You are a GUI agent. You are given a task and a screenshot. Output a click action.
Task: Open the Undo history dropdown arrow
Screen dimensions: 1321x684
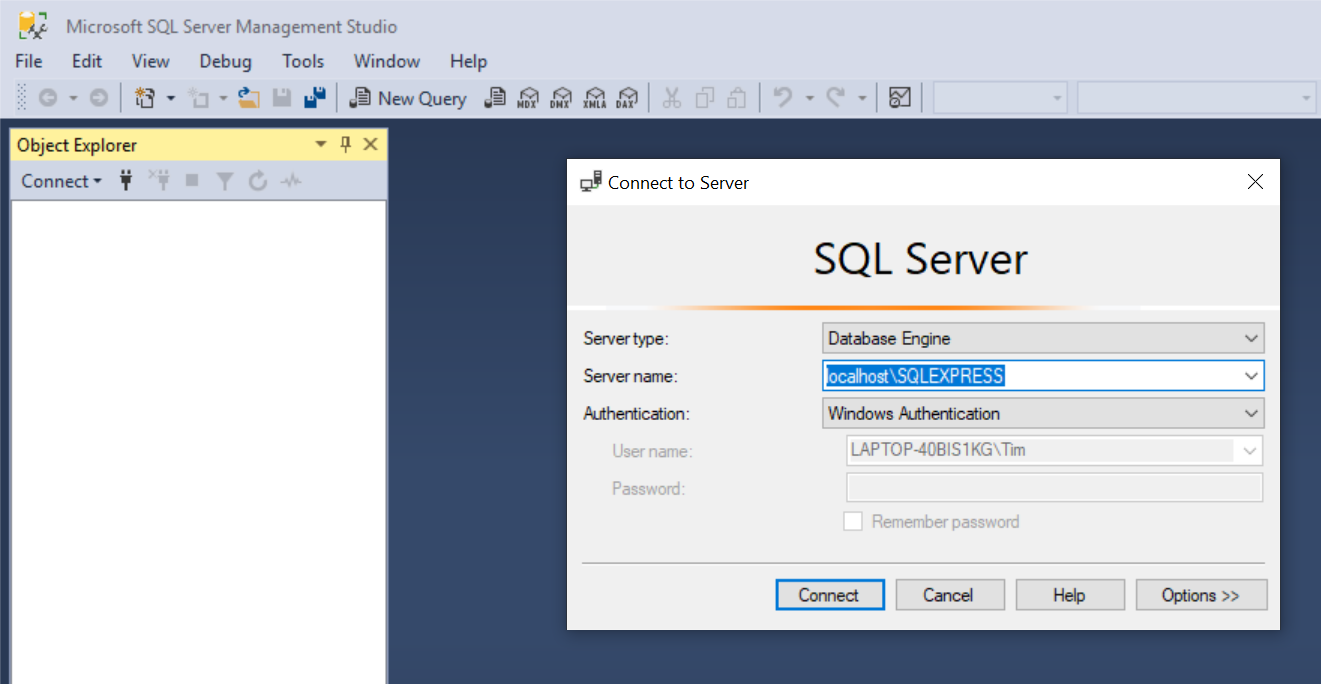click(x=809, y=98)
